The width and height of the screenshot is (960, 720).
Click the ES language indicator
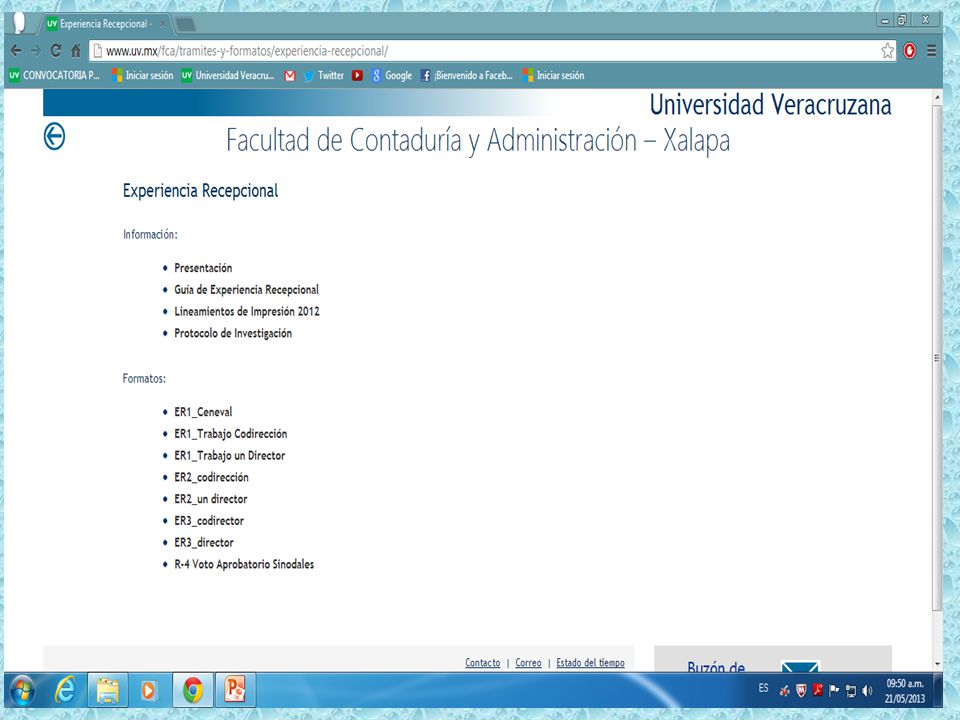click(763, 688)
